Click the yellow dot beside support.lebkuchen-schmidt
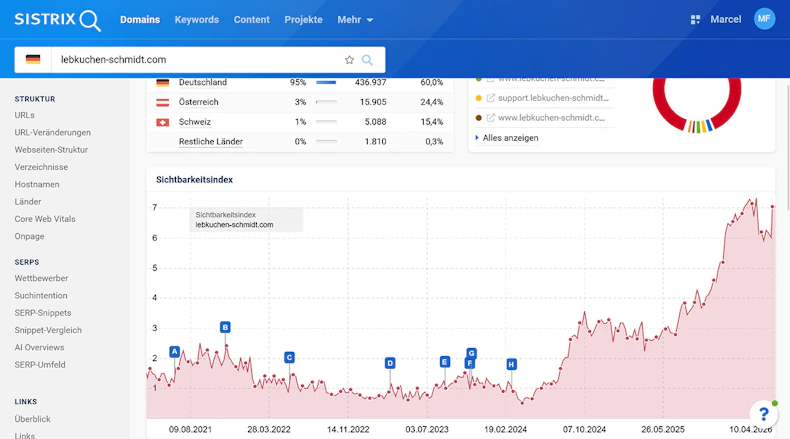Viewport: 790px width, 439px height. click(x=479, y=98)
